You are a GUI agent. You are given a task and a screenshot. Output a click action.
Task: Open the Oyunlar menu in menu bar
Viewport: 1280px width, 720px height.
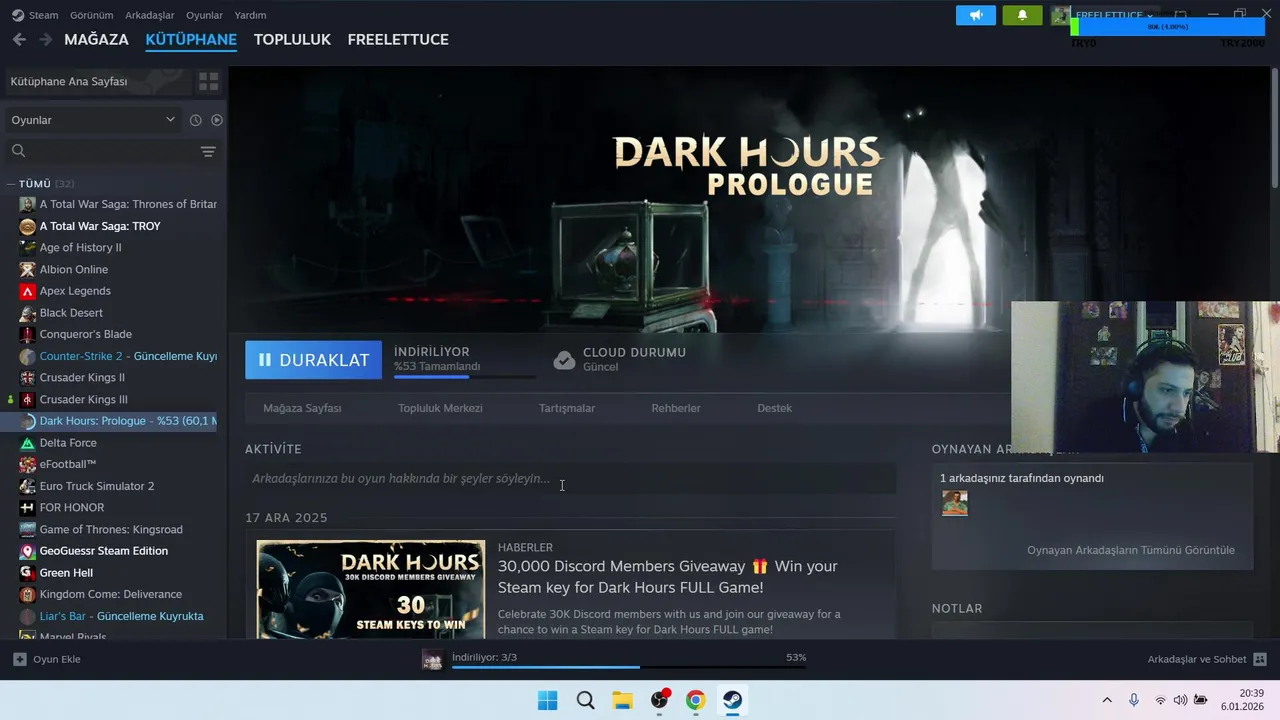click(x=204, y=15)
